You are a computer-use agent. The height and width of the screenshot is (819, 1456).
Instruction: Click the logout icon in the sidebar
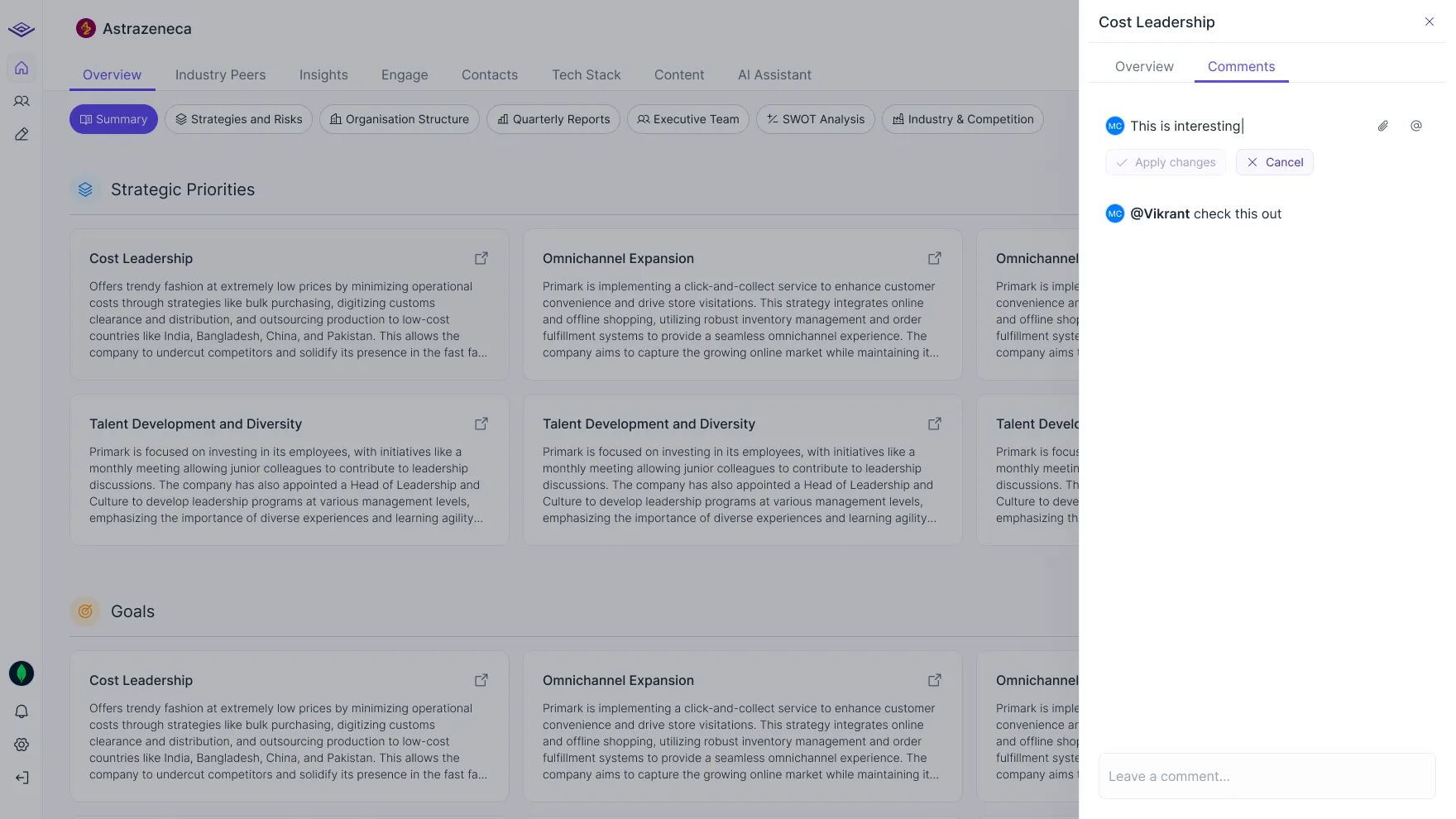pyautogui.click(x=22, y=778)
